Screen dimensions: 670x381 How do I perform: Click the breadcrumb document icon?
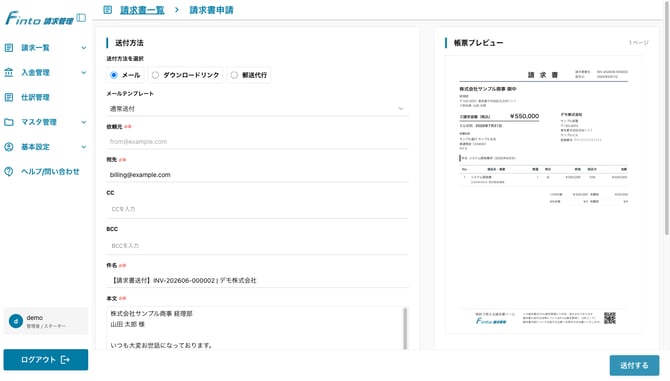click(x=108, y=10)
